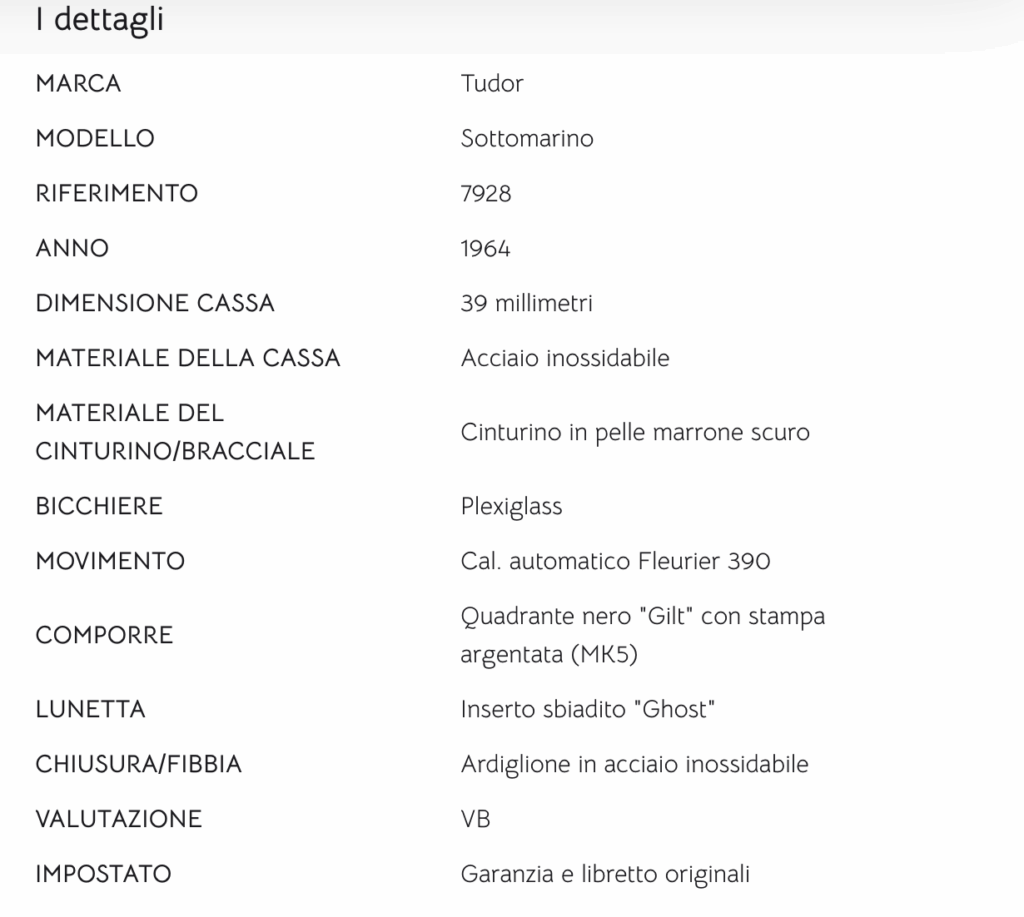Click the "I dettagli" section heading

[99, 20]
